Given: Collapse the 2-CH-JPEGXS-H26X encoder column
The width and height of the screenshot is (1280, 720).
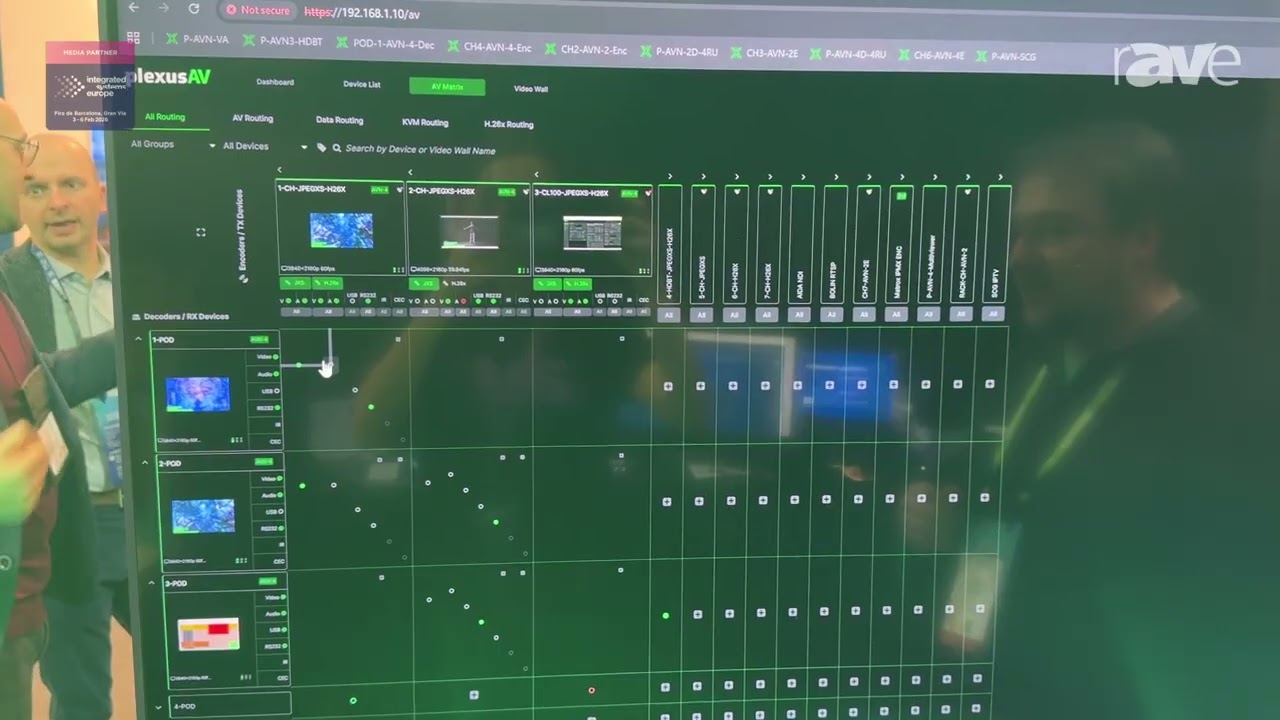Looking at the screenshot, I should pos(410,173).
